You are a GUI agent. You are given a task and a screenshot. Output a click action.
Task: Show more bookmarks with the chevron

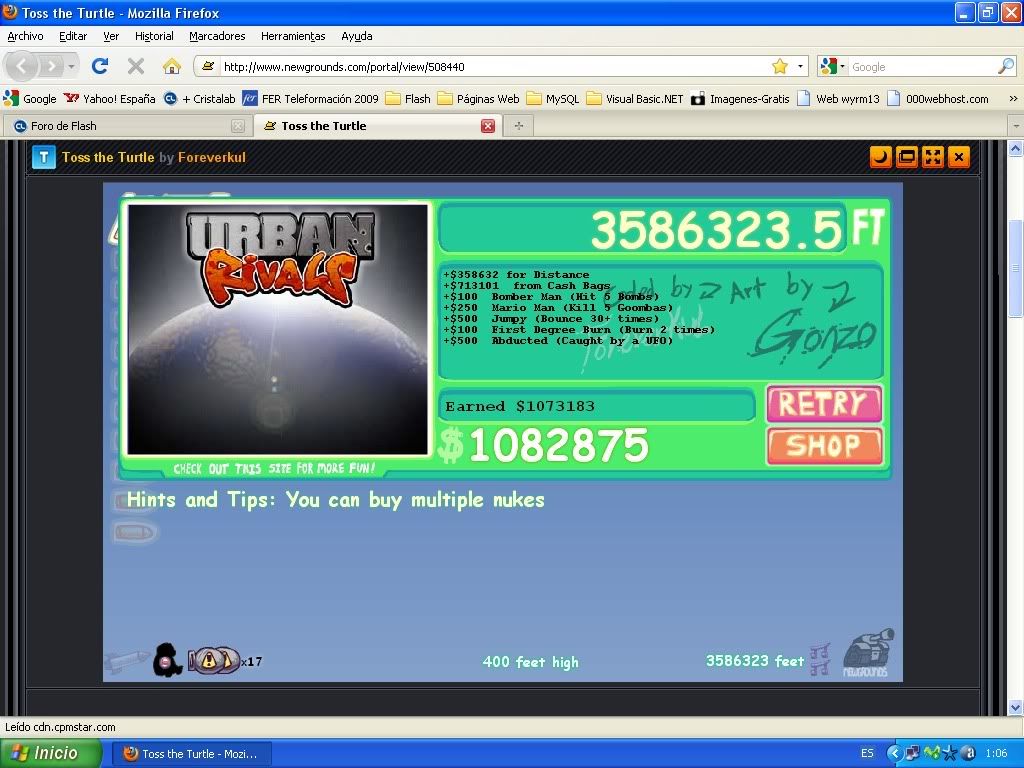click(1013, 99)
